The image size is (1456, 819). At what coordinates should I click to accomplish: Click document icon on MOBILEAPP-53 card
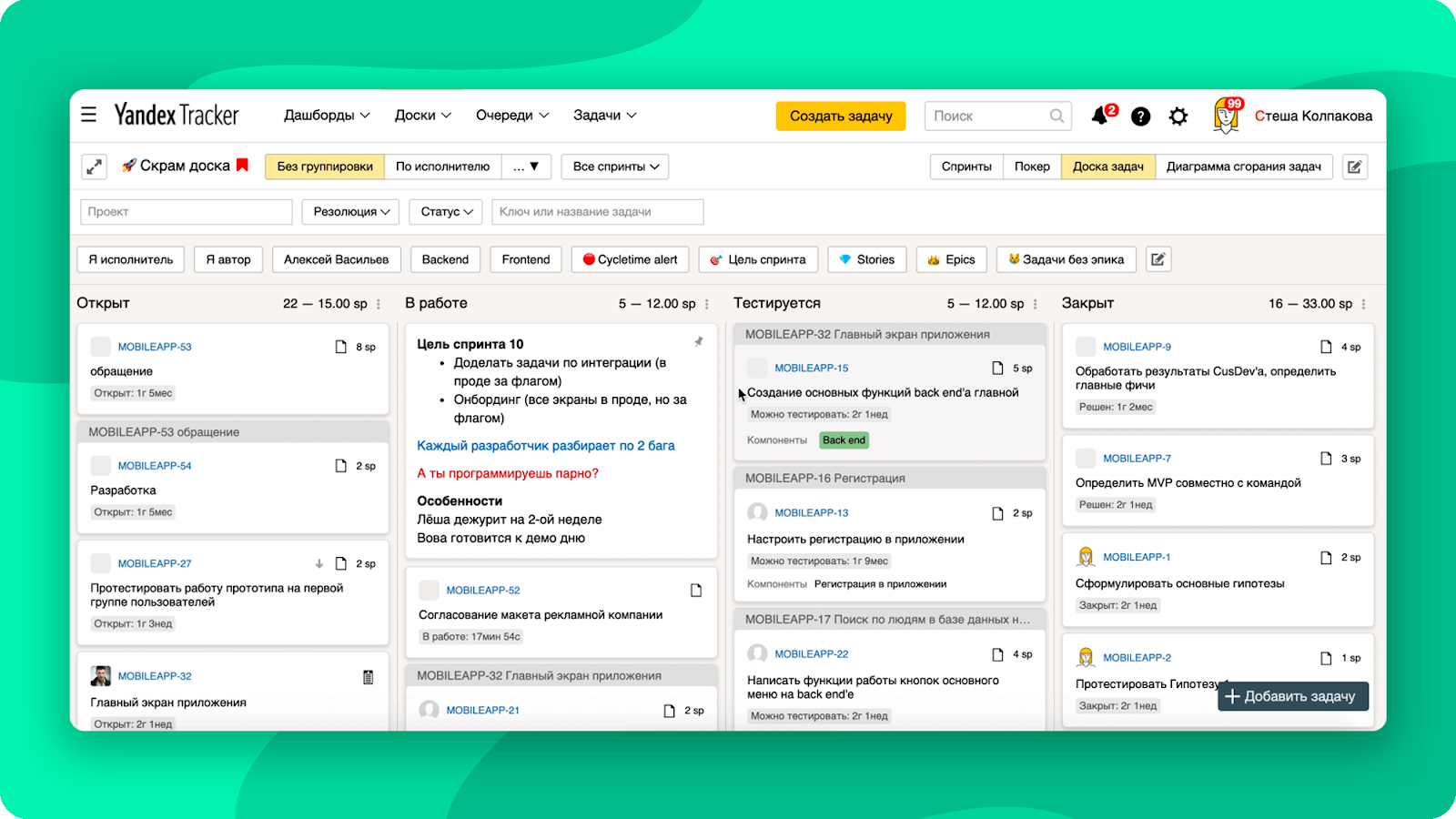tap(341, 347)
